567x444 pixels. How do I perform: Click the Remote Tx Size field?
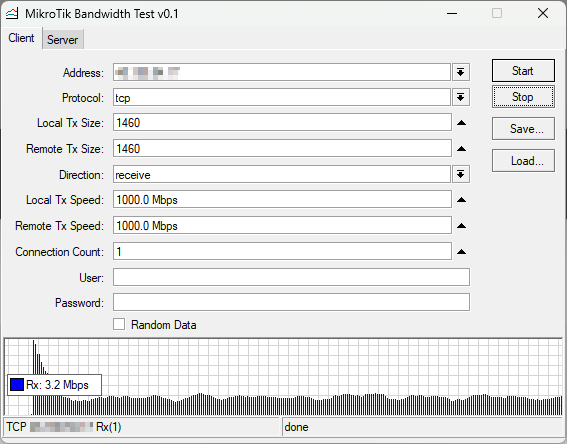click(x=282, y=149)
